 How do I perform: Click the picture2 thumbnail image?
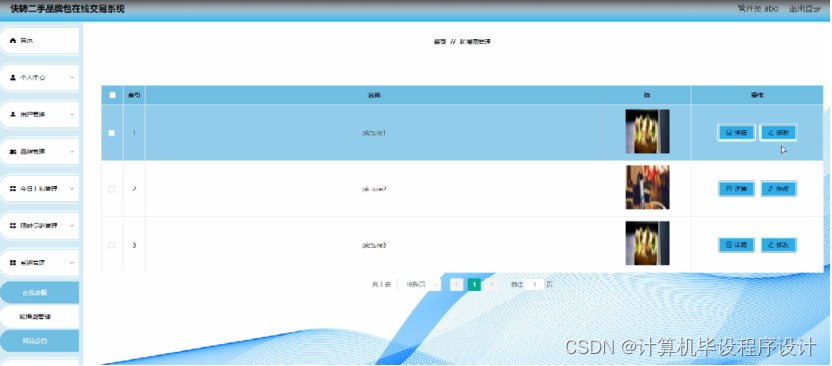coord(647,187)
